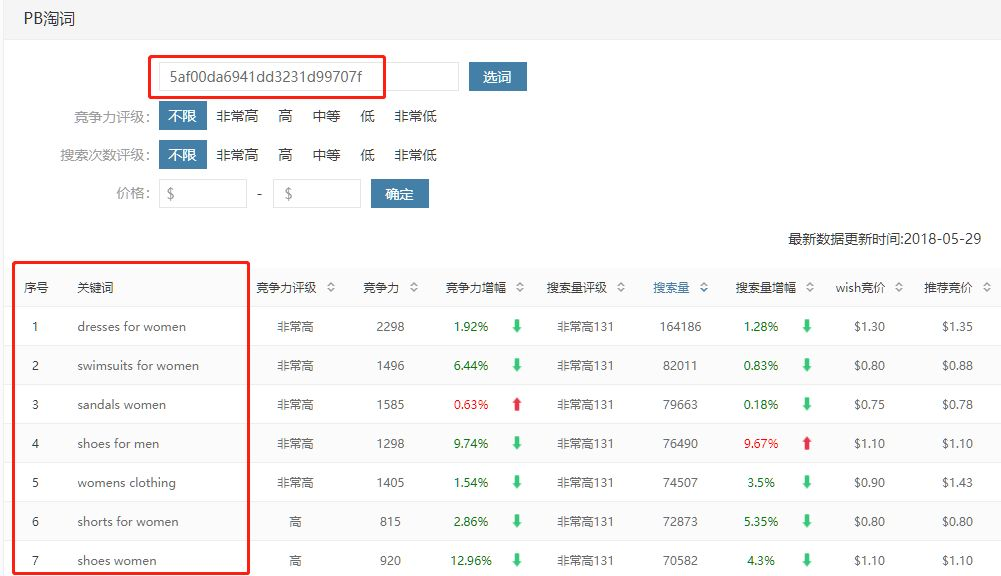Click search volume value 82011
Screen dimensions: 1001x576
pyautogui.click(x=681, y=365)
